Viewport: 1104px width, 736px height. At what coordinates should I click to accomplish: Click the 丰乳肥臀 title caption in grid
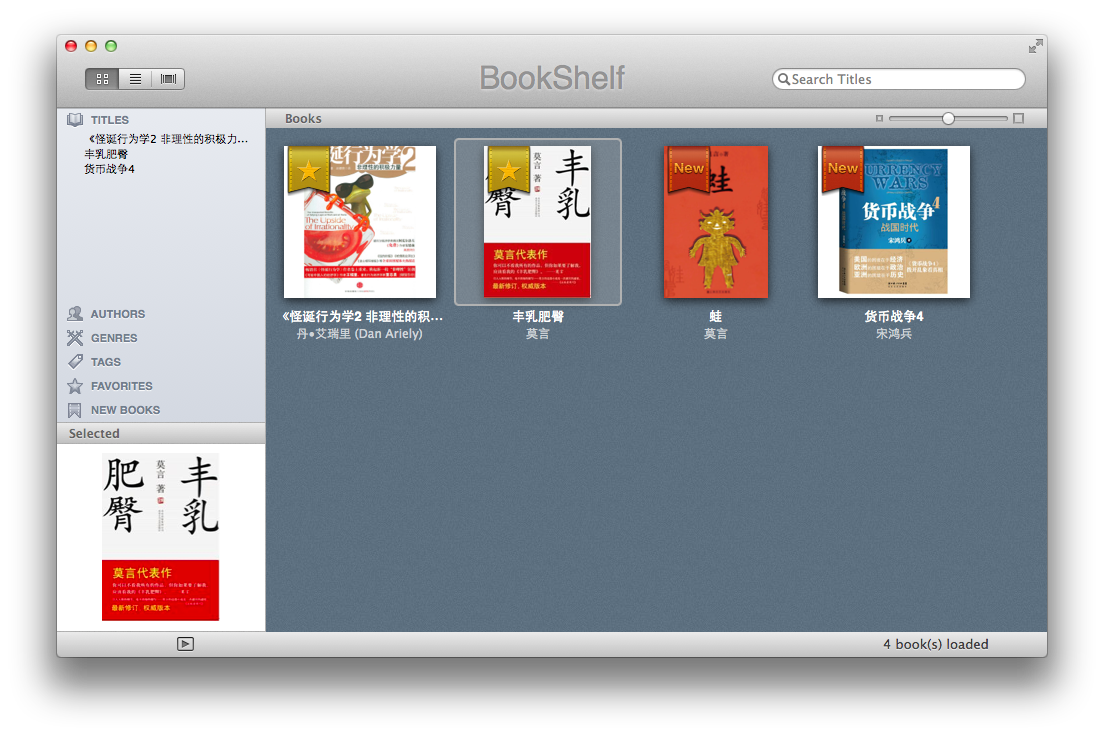537,317
